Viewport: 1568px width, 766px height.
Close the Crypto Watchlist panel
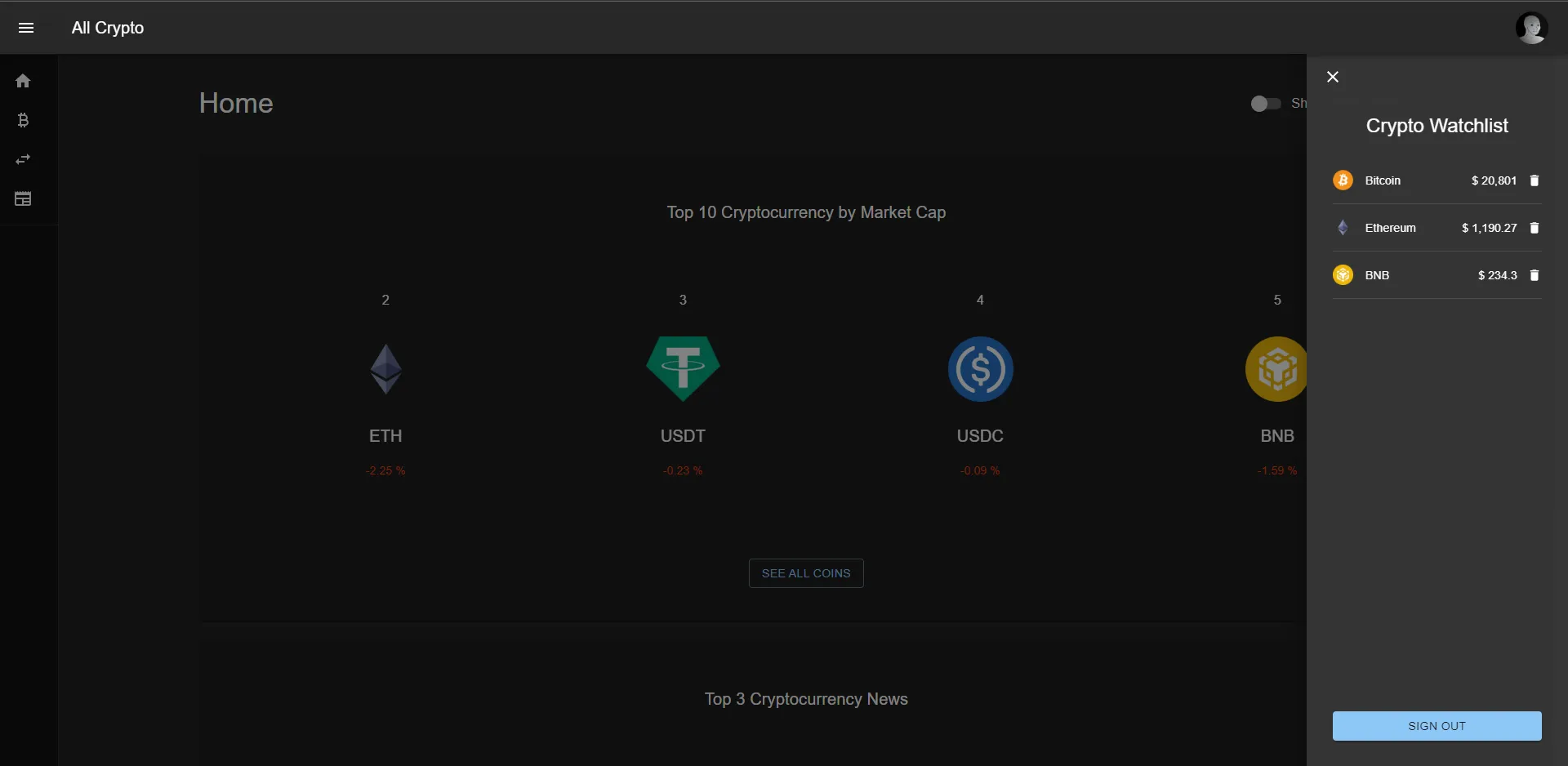click(1333, 76)
